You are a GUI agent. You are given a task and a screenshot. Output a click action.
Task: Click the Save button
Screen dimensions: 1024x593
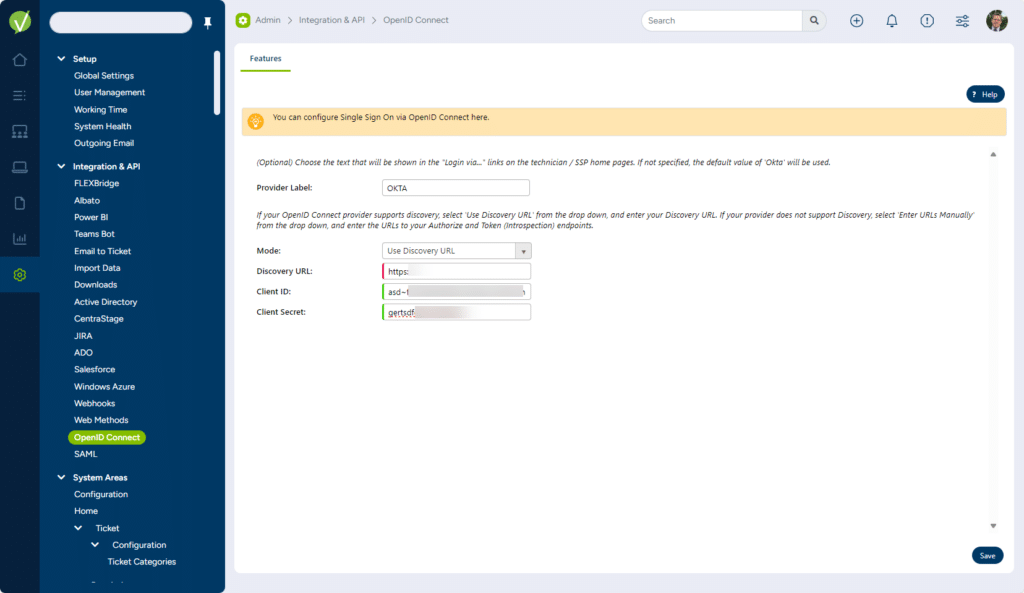(987, 556)
